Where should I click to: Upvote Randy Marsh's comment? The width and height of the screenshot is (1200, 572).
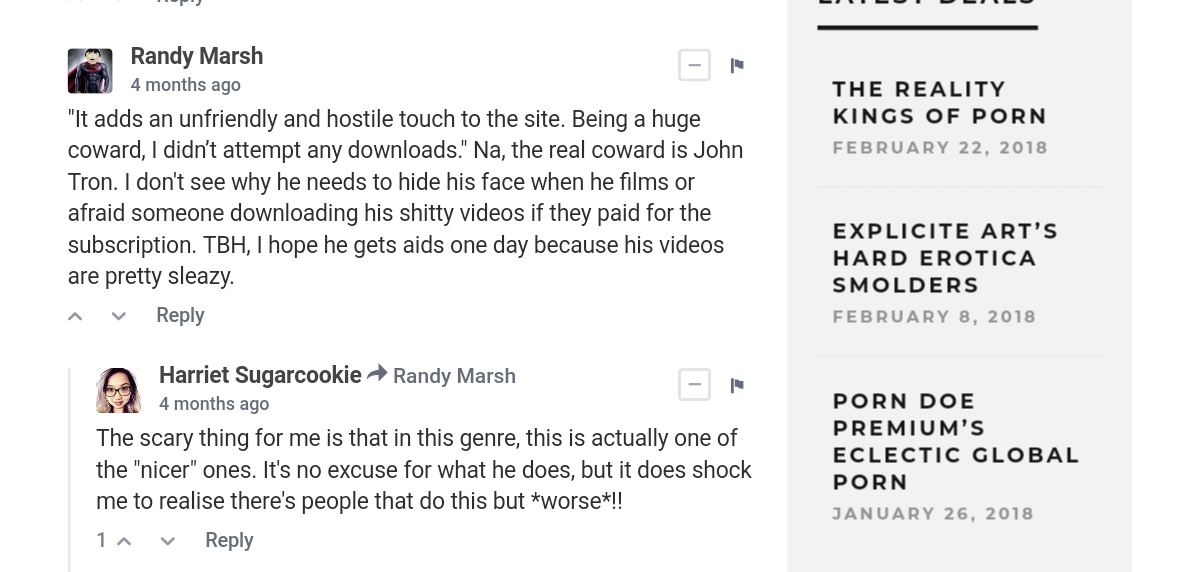75,316
